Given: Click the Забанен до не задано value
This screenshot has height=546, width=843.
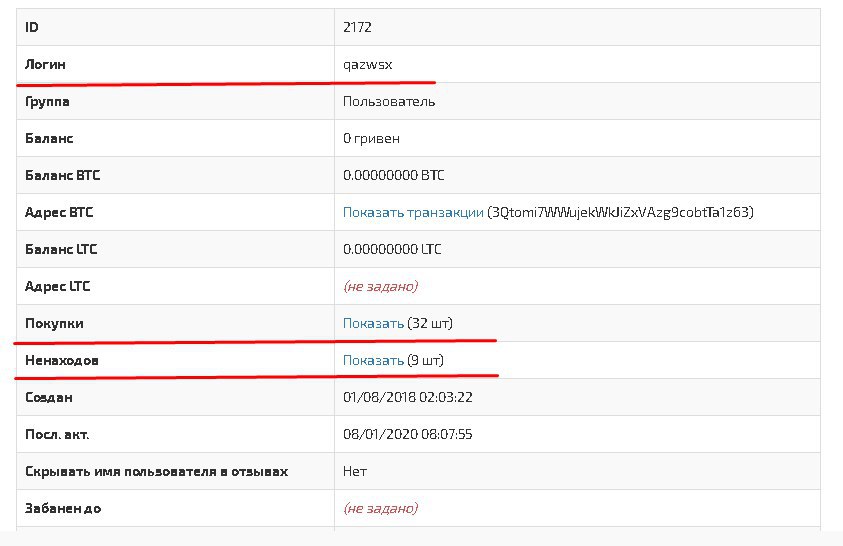Looking at the screenshot, I should [x=381, y=508].
